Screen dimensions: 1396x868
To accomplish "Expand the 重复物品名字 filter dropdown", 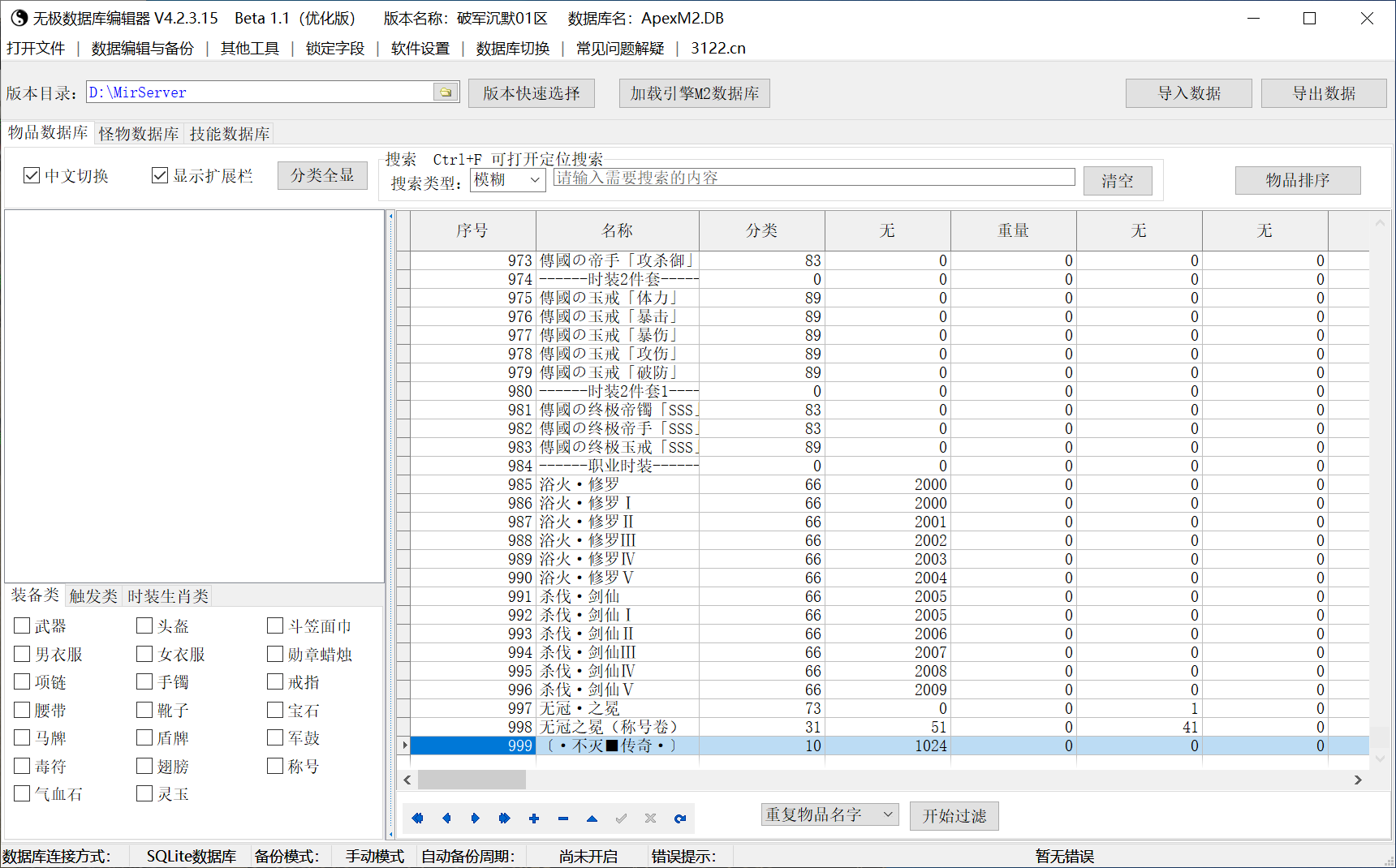I will coord(829,814).
